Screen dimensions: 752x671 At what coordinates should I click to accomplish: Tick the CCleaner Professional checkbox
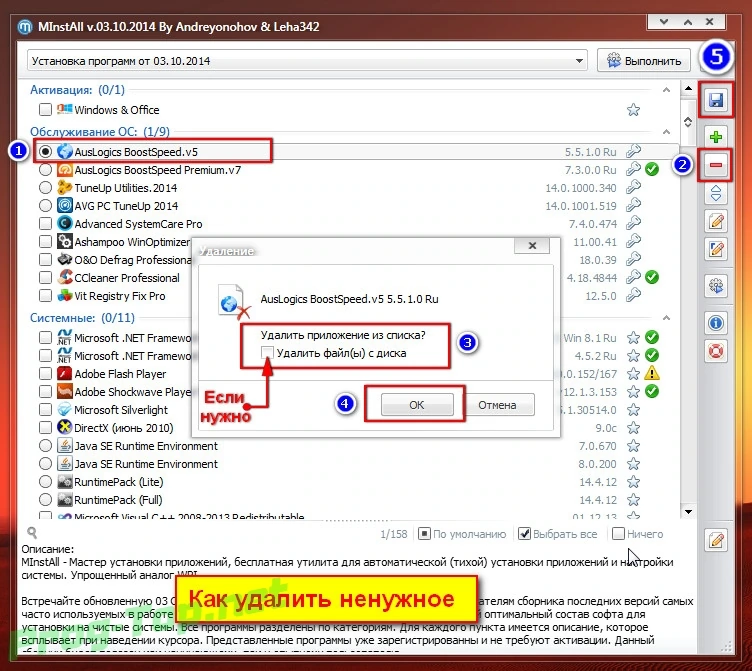click(45, 278)
